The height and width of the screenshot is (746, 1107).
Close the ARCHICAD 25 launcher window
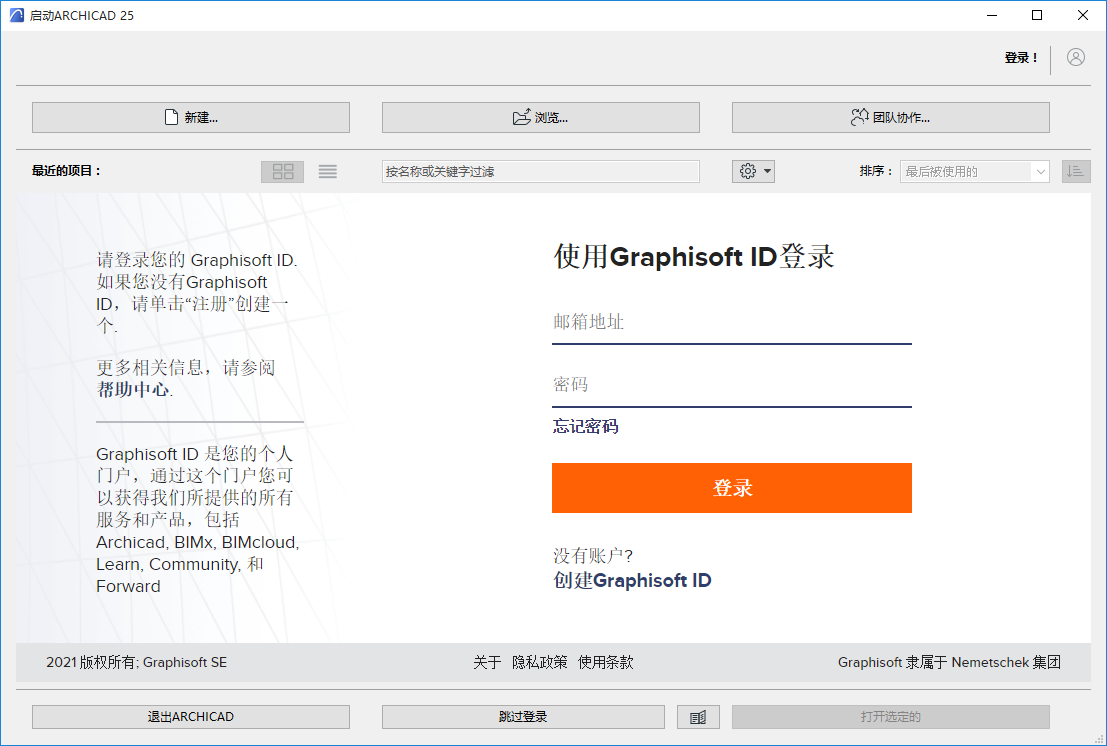click(1083, 16)
